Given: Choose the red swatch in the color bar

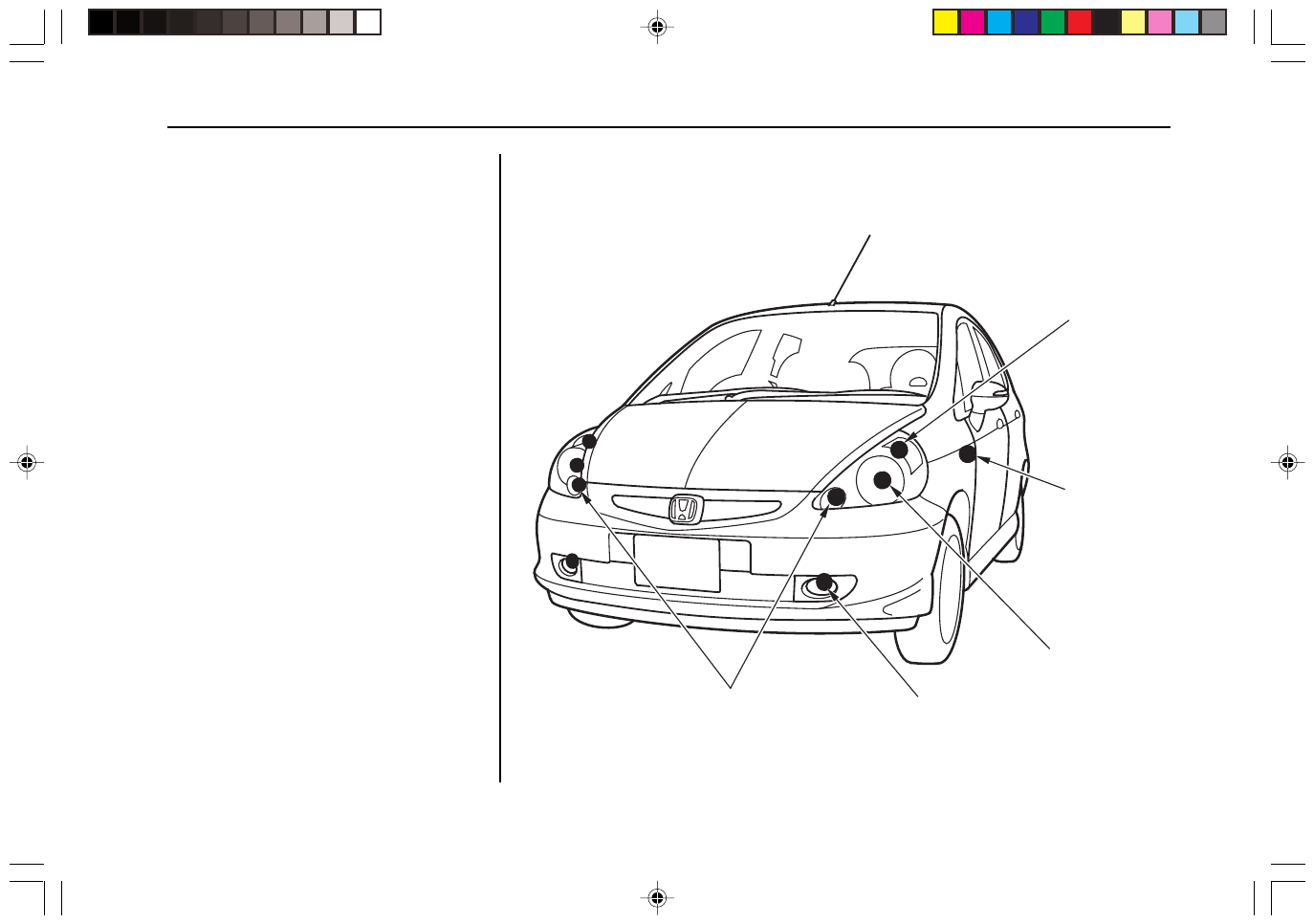Looking at the screenshot, I should point(1080,23).
